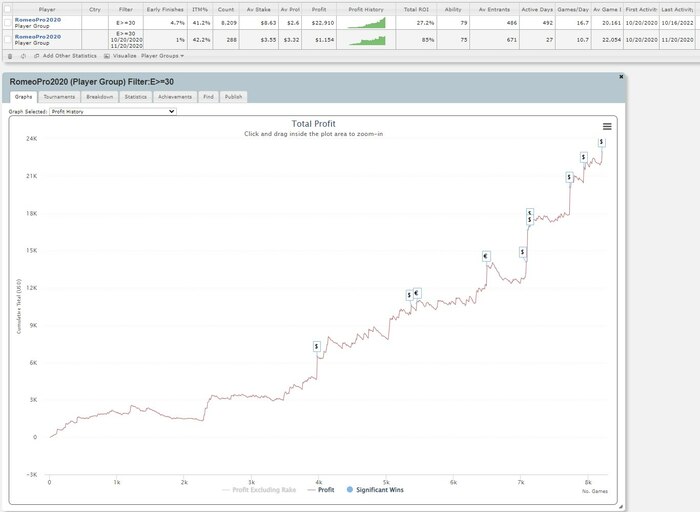This screenshot has width=700, height=512.
Task: Click the 85% Total ROI cell
Action: tap(416, 40)
